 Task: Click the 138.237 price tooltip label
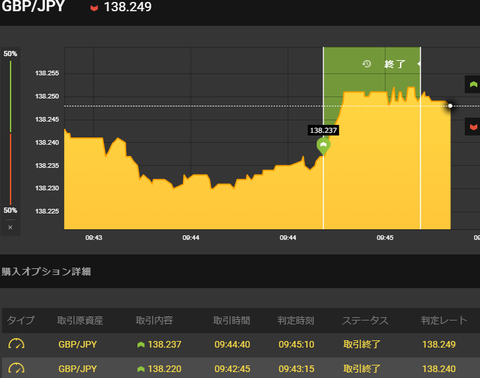[323, 130]
